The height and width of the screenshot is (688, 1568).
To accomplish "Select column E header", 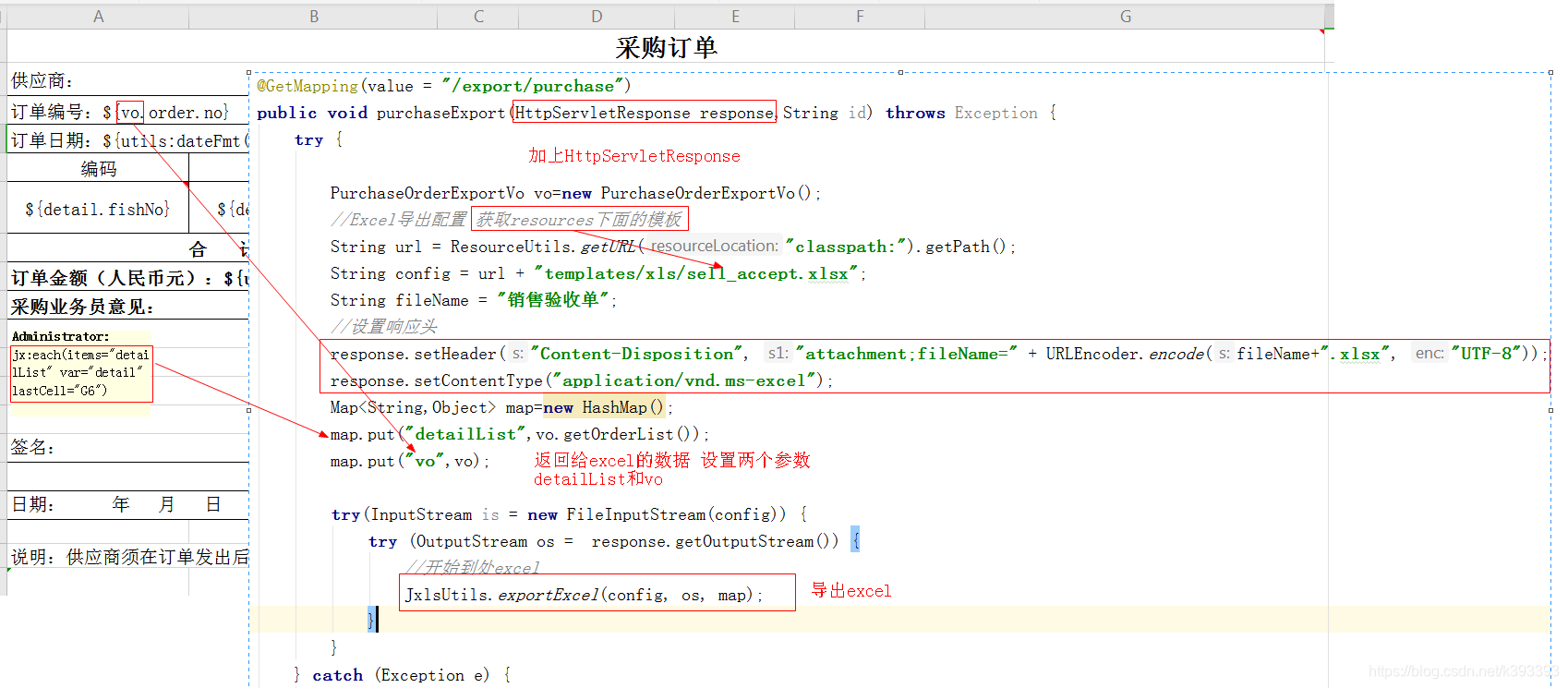I will coord(735,17).
